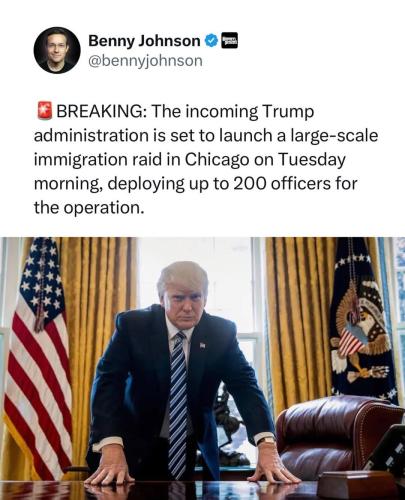
Task: Click the blue verified checkmark badge
Action: (x=211, y=41)
